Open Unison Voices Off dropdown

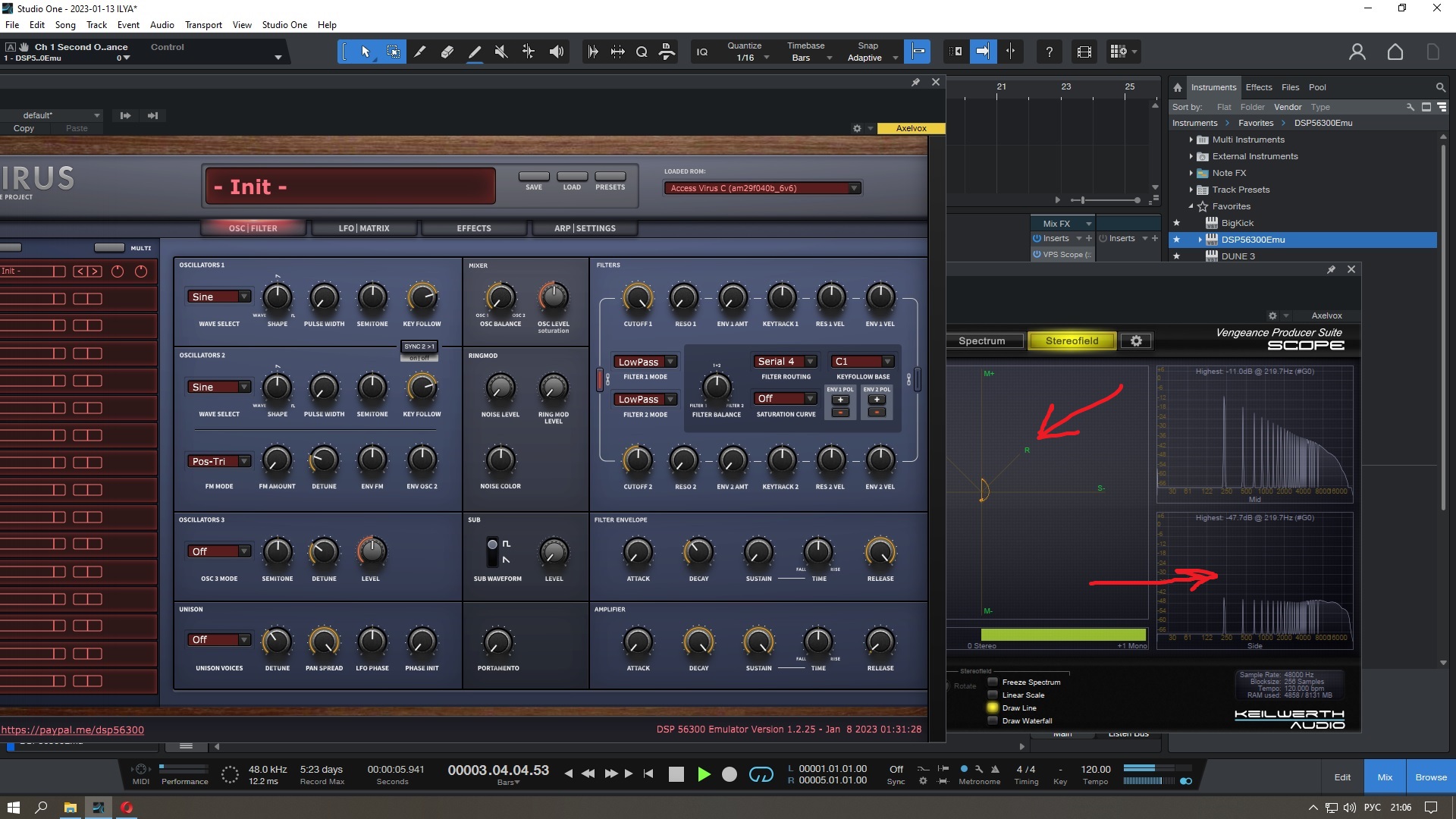[219, 639]
